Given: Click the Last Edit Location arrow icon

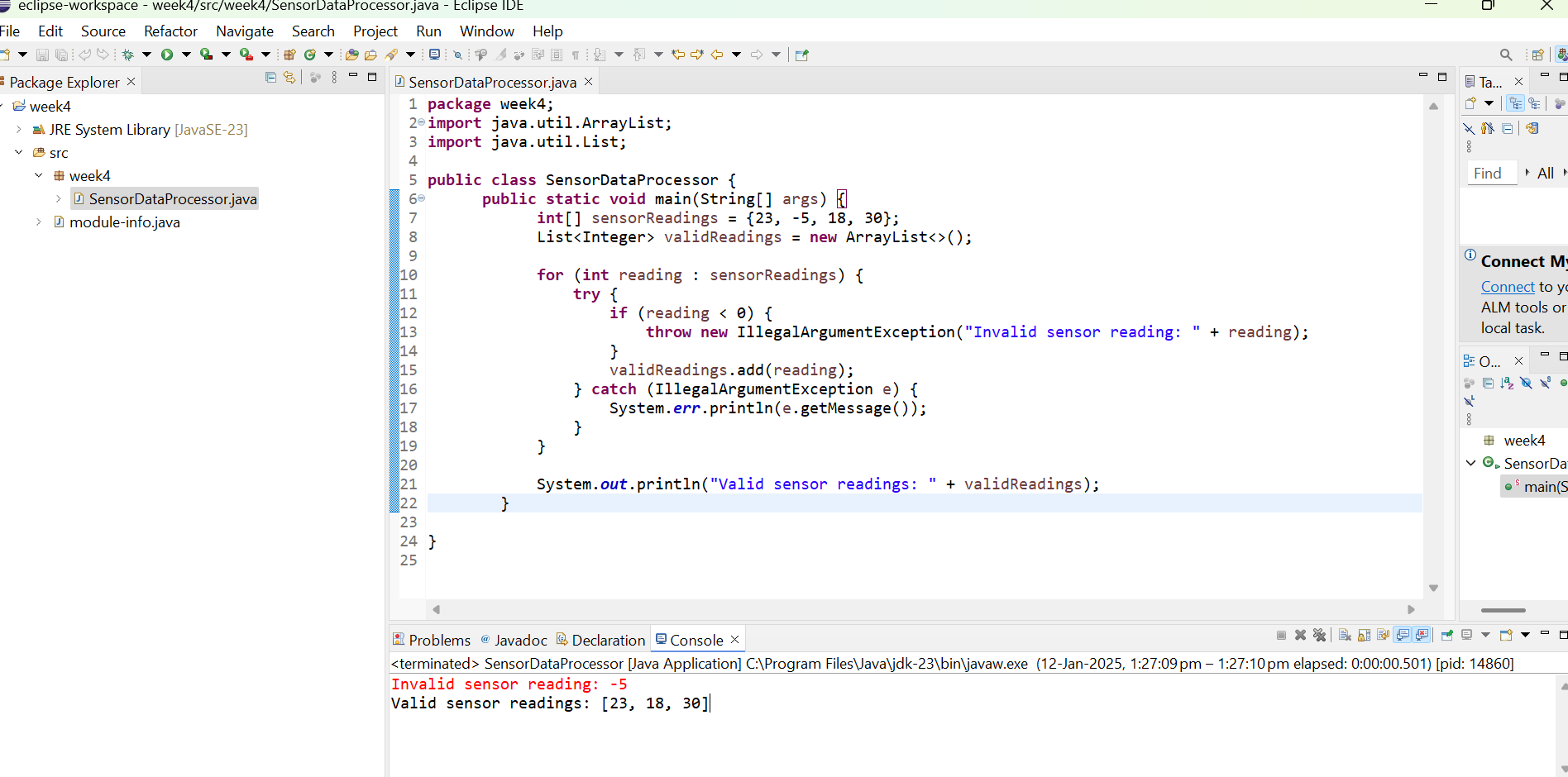Looking at the screenshot, I should (x=678, y=55).
